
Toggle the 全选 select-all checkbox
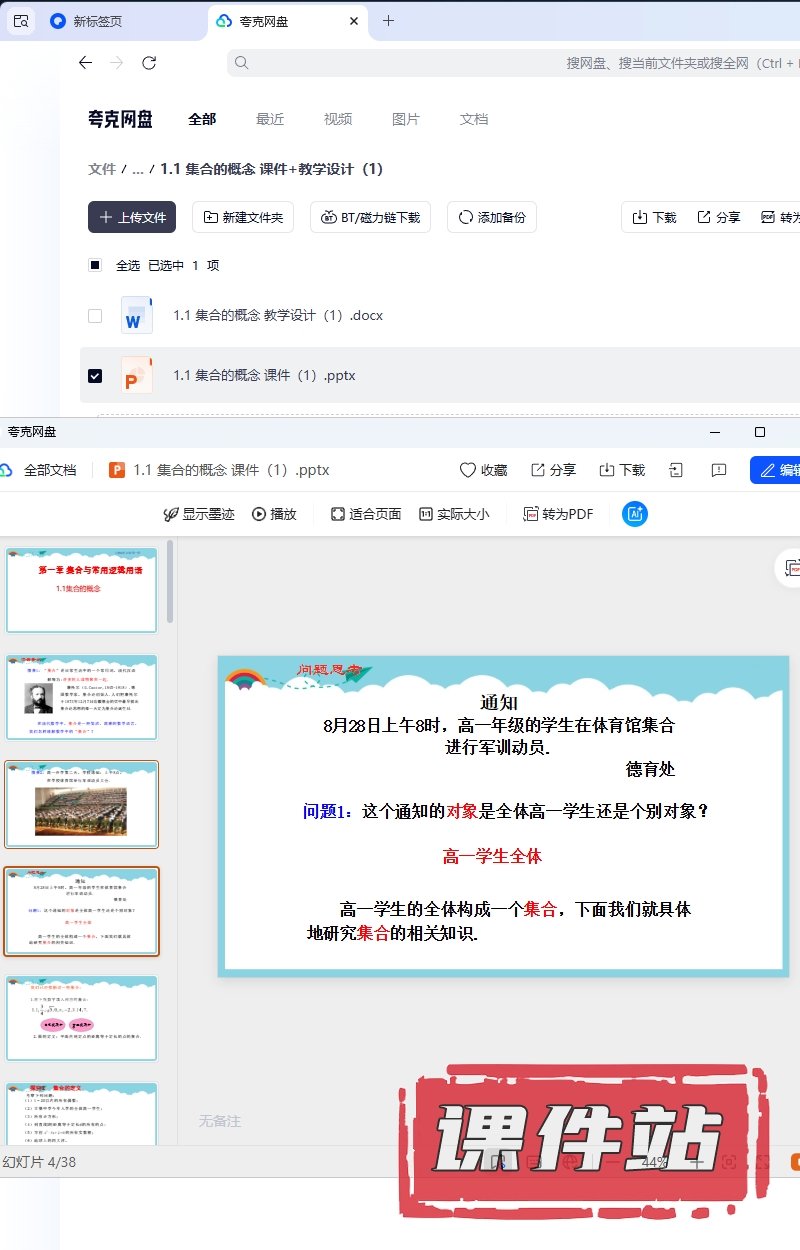(x=95, y=265)
